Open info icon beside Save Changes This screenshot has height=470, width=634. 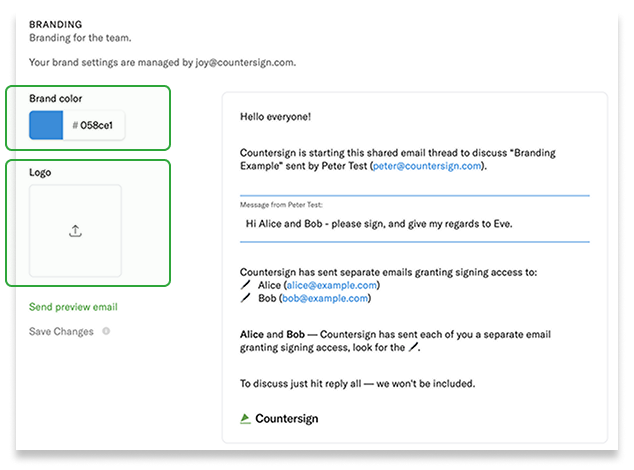click(106, 331)
